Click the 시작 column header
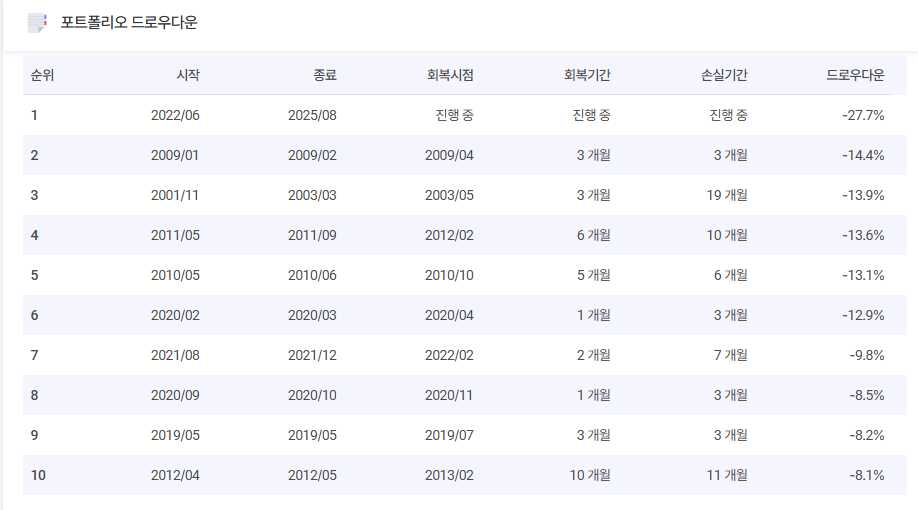The width and height of the screenshot is (918, 510). tap(188, 75)
